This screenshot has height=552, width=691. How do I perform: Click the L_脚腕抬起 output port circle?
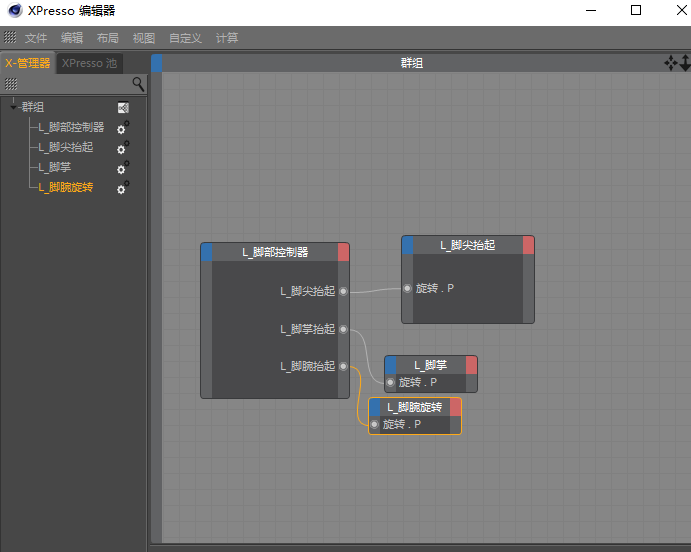point(343,366)
